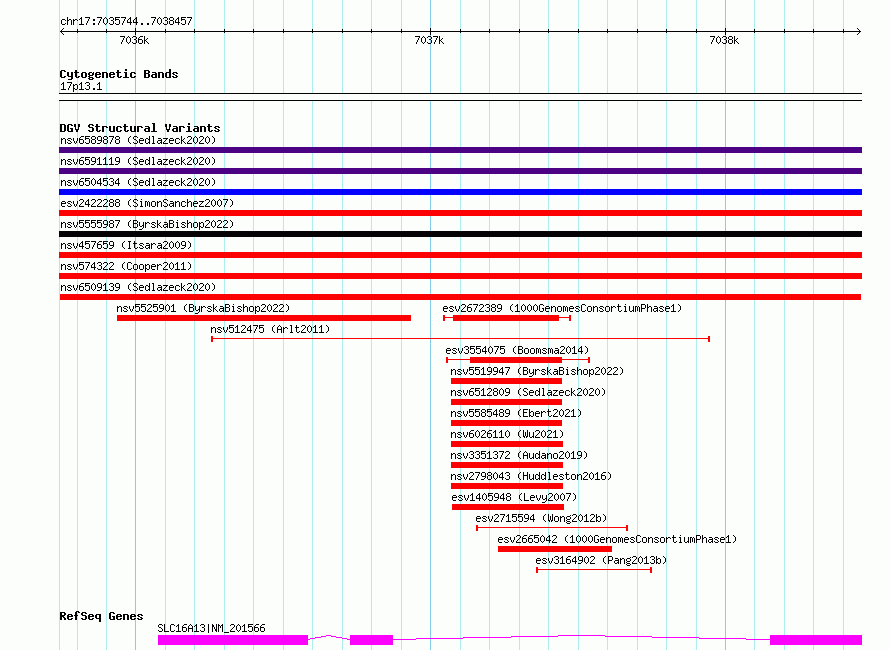Click the esv2665042 red bar
The width and height of the screenshot is (890, 650).
pos(555,549)
